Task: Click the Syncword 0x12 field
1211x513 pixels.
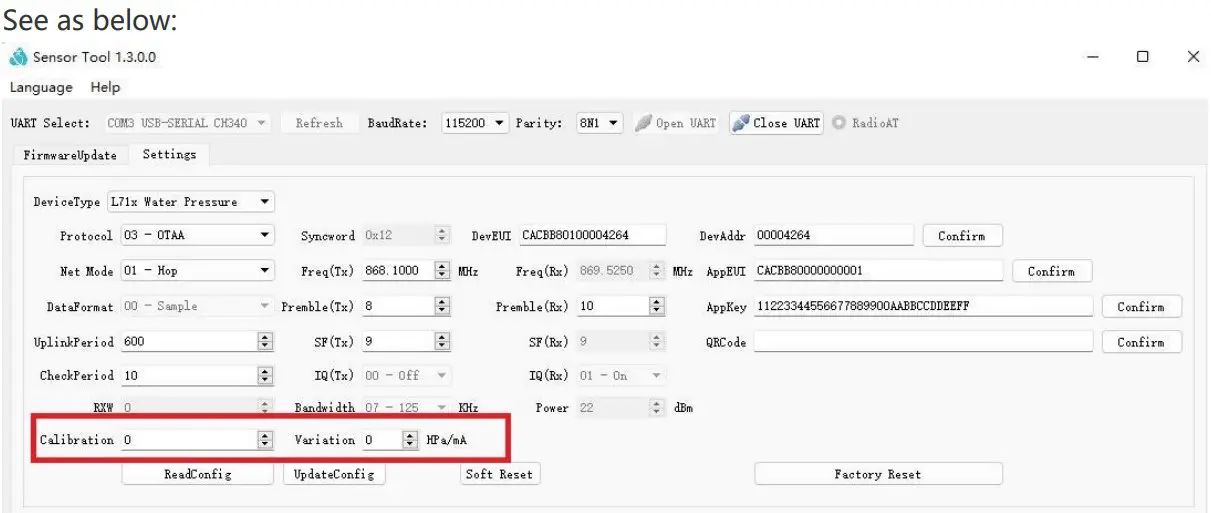Action: pos(406,236)
